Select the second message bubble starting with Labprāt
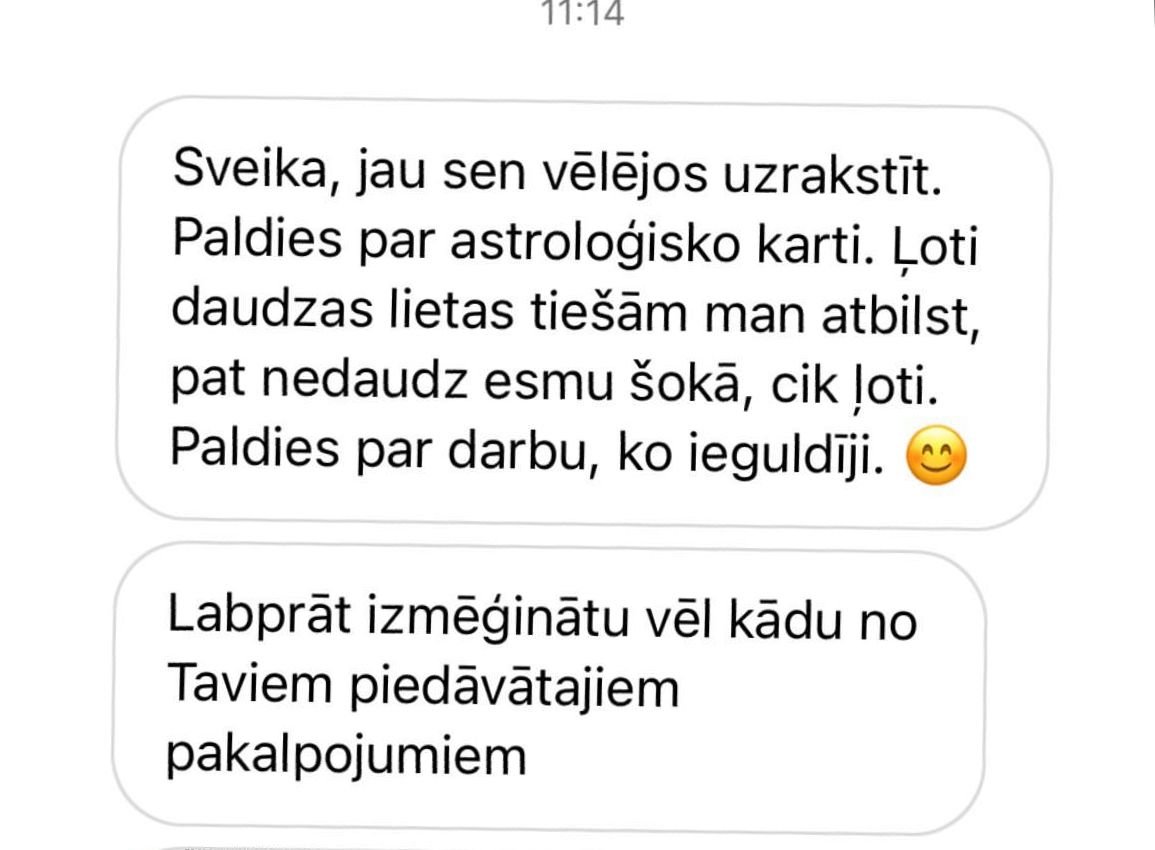The height and width of the screenshot is (850, 1155). (x=549, y=688)
